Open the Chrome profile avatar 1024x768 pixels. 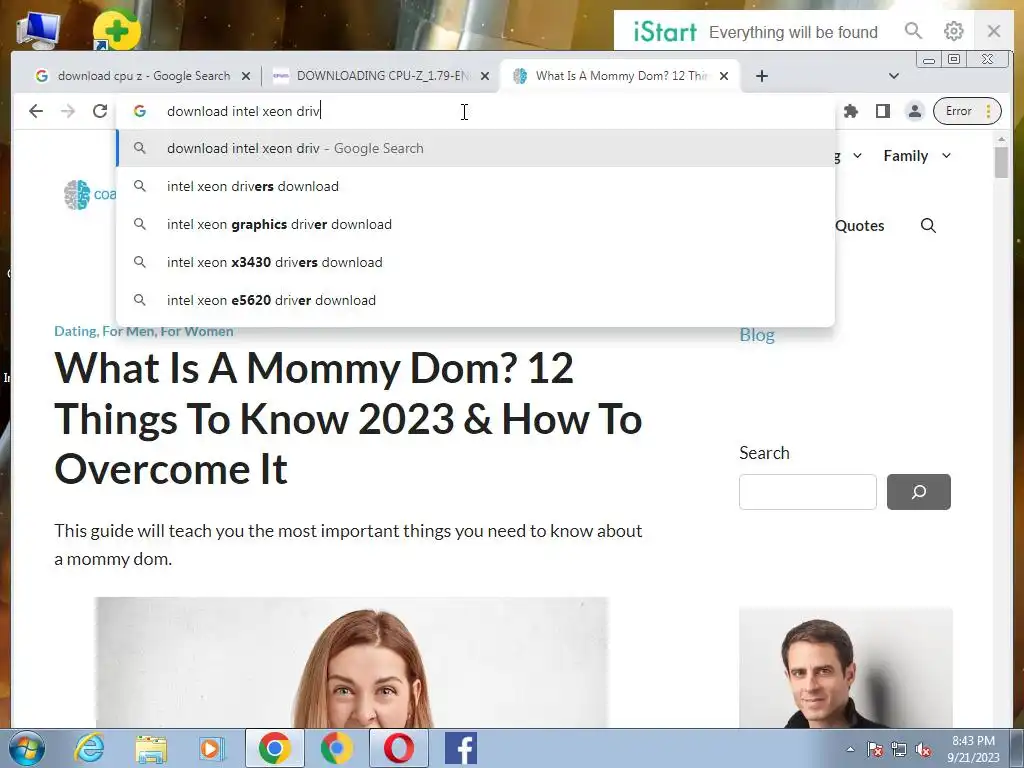915,111
